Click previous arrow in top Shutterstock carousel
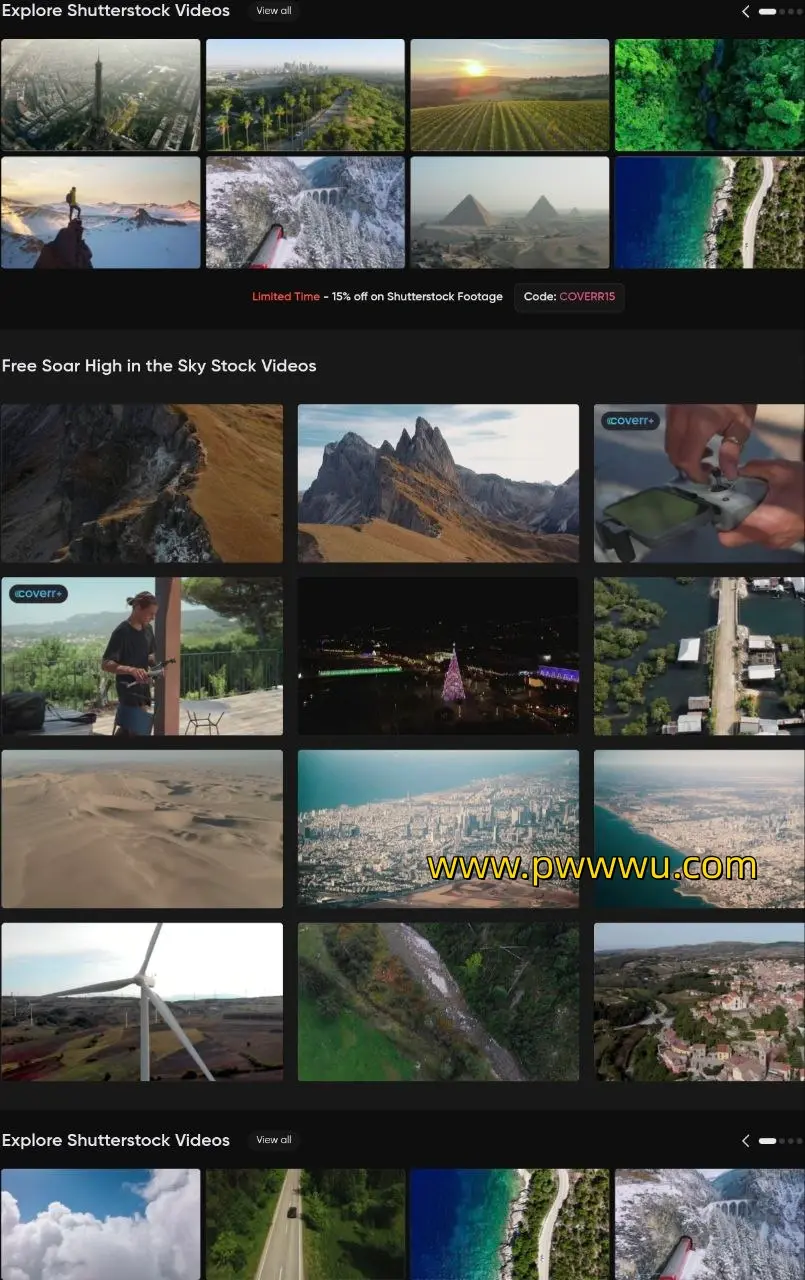 pyautogui.click(x=745, y=12)
